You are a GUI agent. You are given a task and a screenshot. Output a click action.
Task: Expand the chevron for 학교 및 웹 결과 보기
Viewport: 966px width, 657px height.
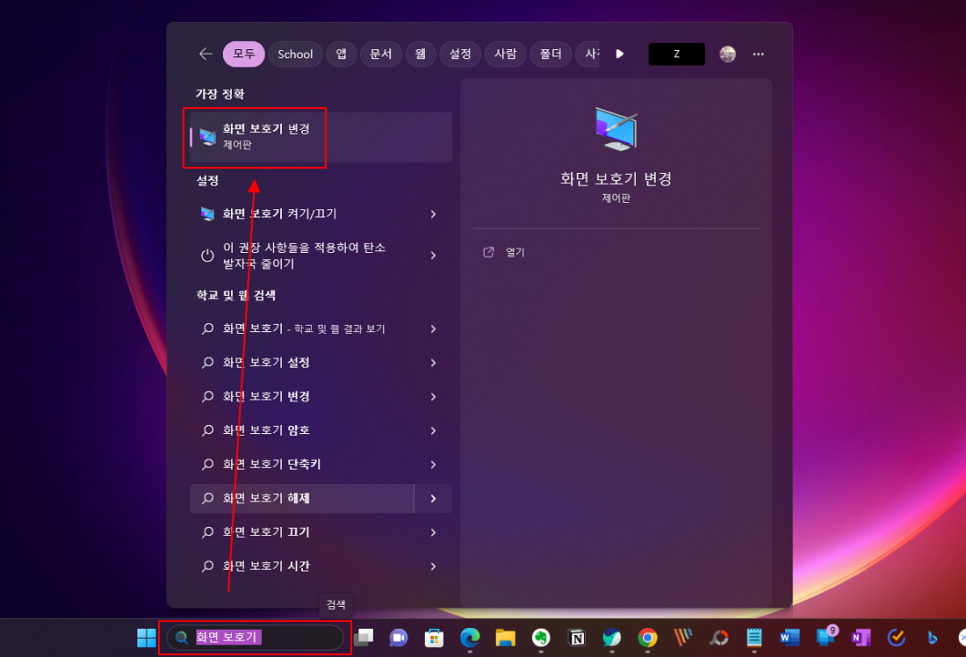(433, 328)
